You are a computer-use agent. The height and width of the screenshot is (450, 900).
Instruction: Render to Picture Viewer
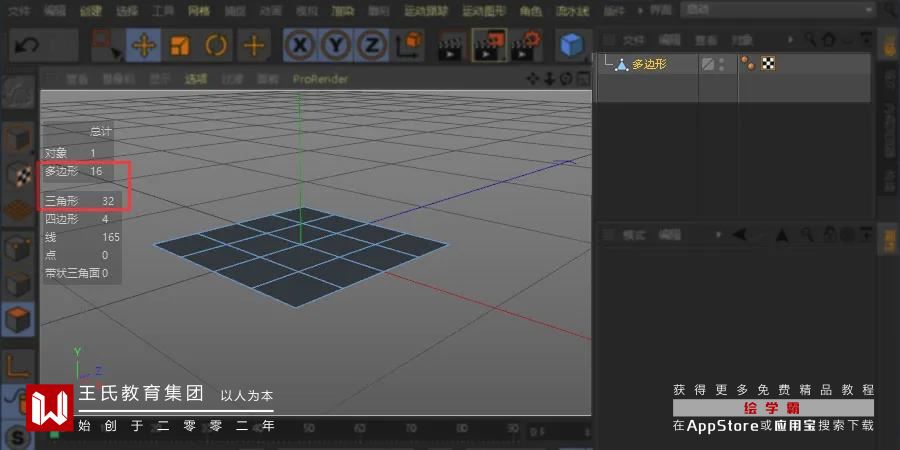click(489, 45)
